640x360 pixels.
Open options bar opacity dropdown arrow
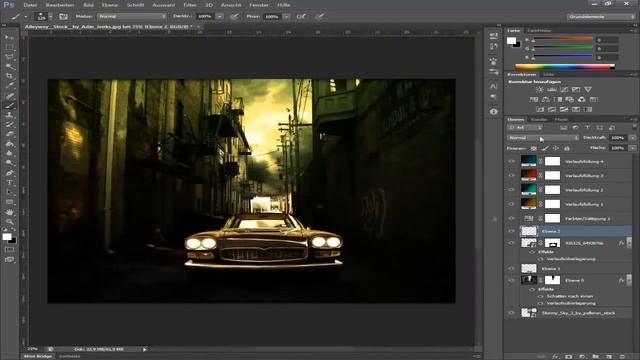click(x=220, y=16)
